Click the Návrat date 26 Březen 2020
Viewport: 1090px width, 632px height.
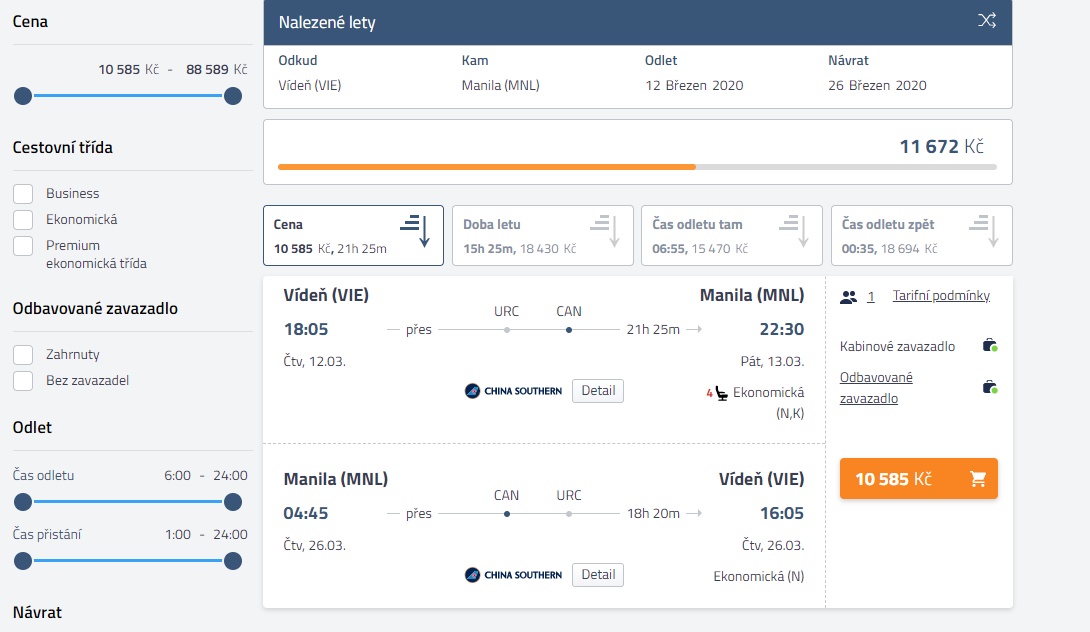click(x=877, y=86)
